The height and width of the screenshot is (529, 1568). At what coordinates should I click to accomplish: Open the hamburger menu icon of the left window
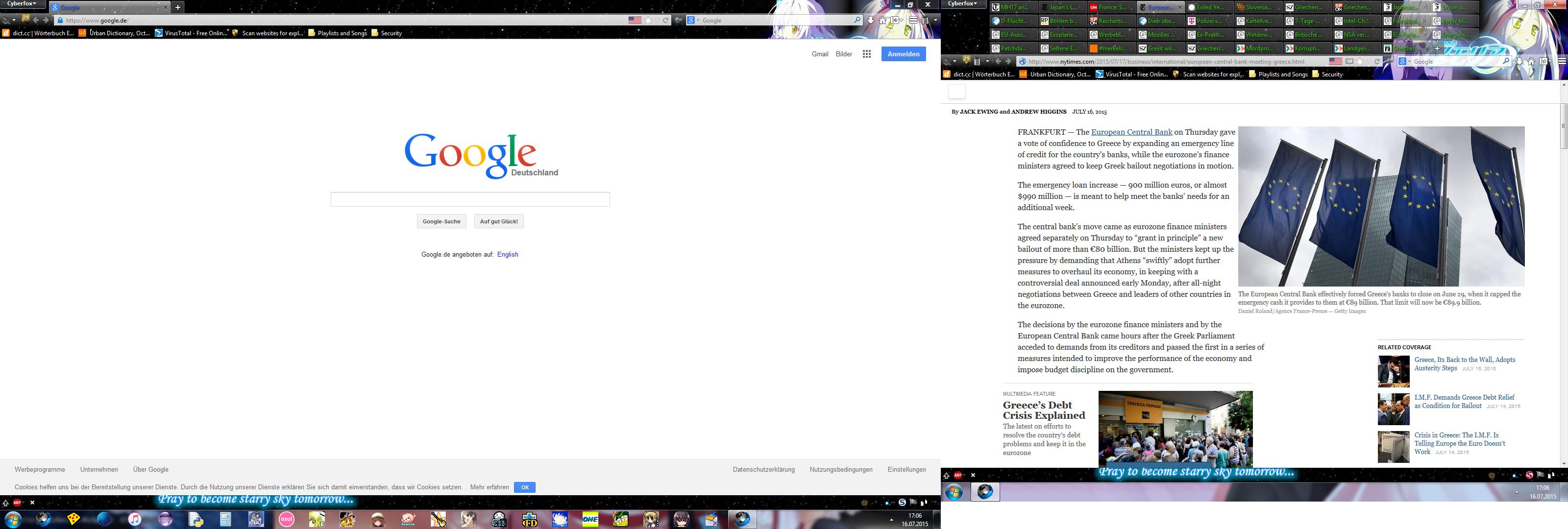pyautogui.click(x=913, y=20)
